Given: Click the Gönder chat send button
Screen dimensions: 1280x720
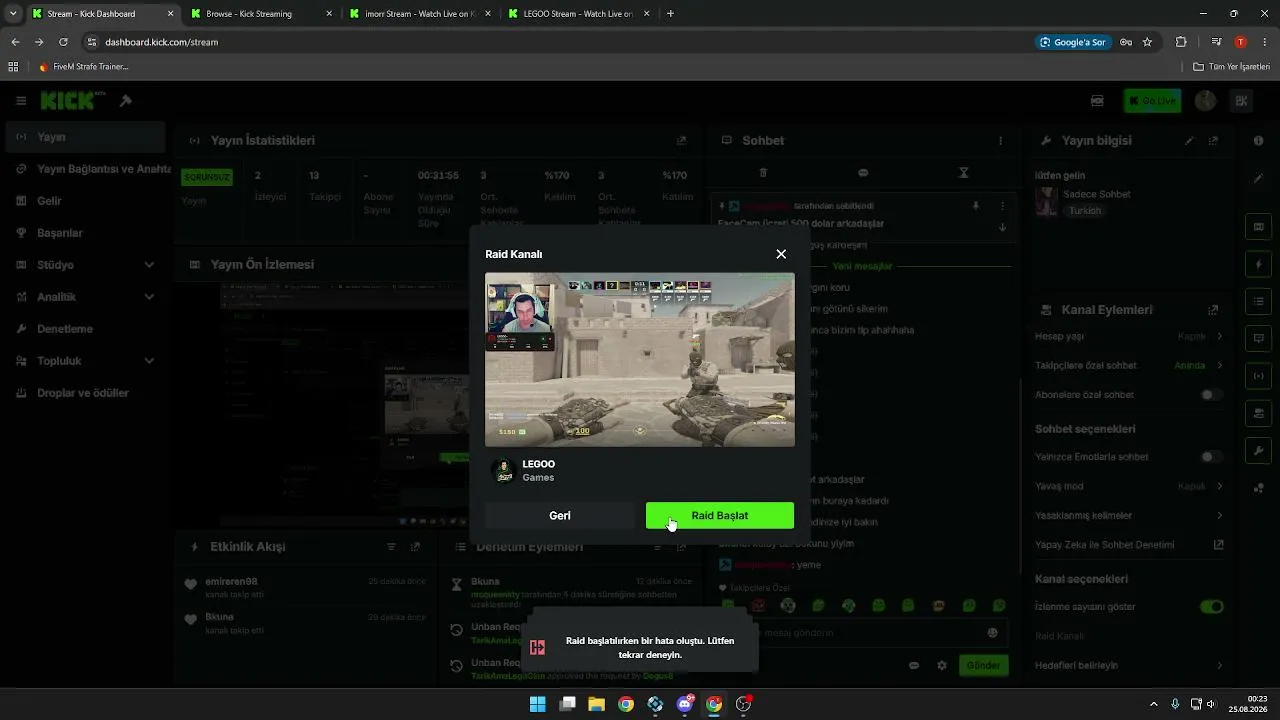Looking at the screenshot, I should [x=983, y=665].
